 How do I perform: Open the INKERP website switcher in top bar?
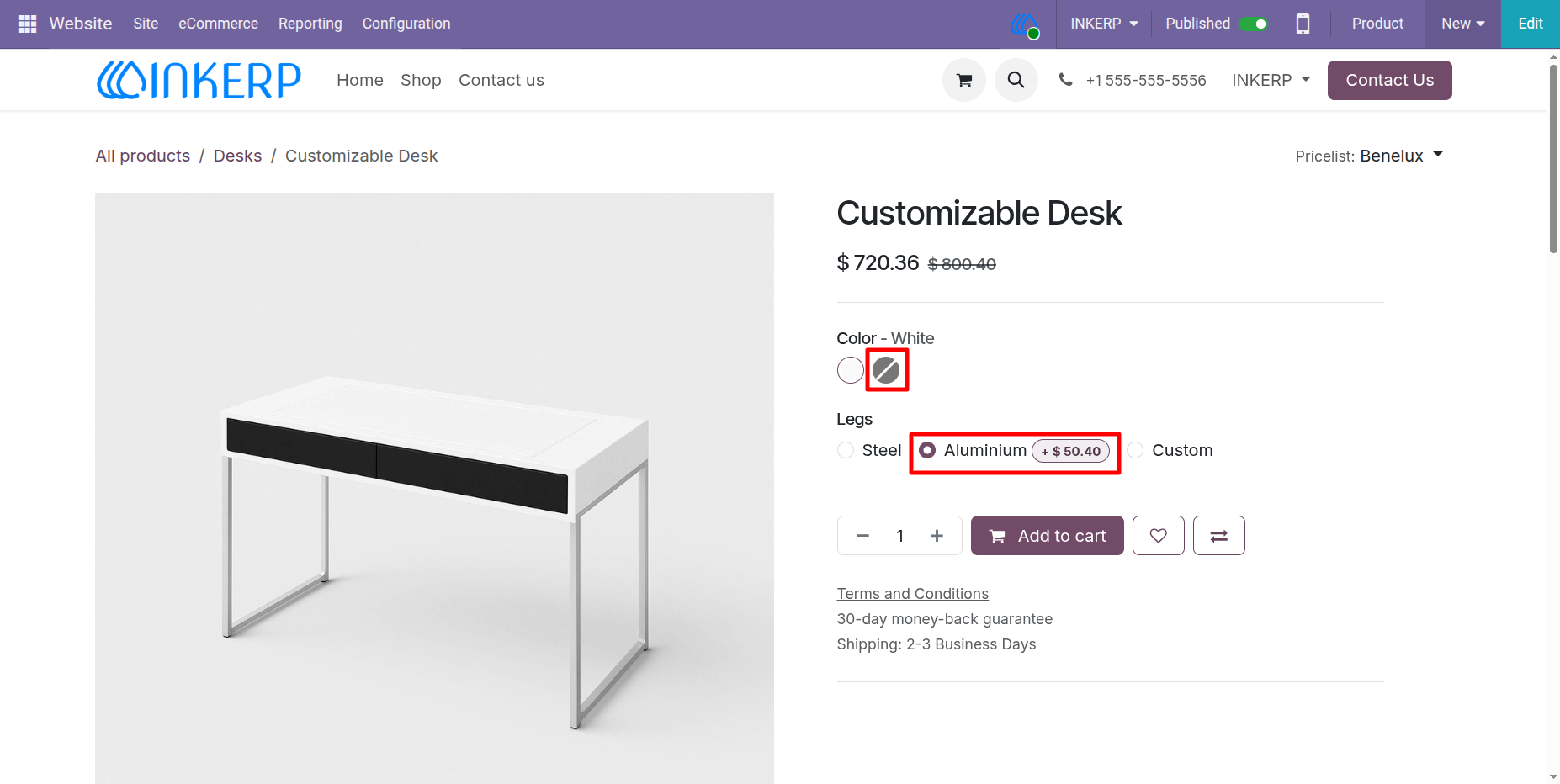point(1104,24)
